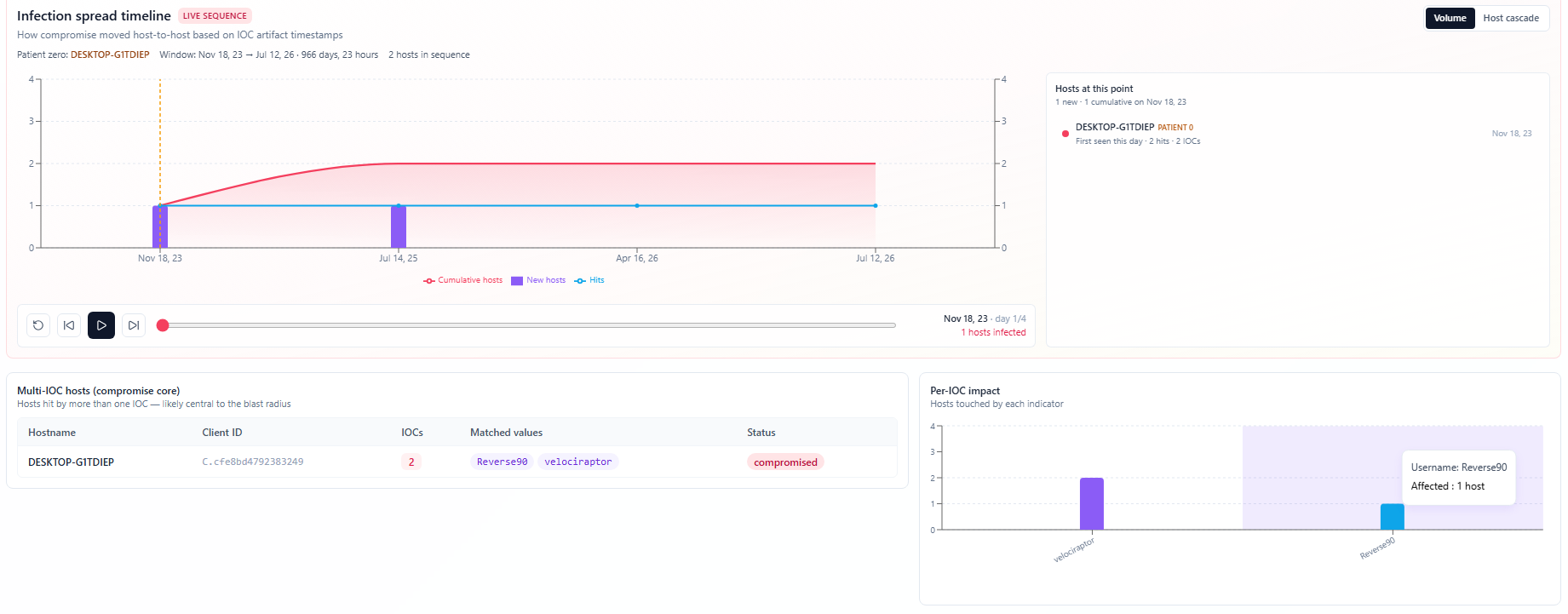Screen dimensions: 1568x614
Task: Click the Reverse90 matched value tag
Action: 502,462
